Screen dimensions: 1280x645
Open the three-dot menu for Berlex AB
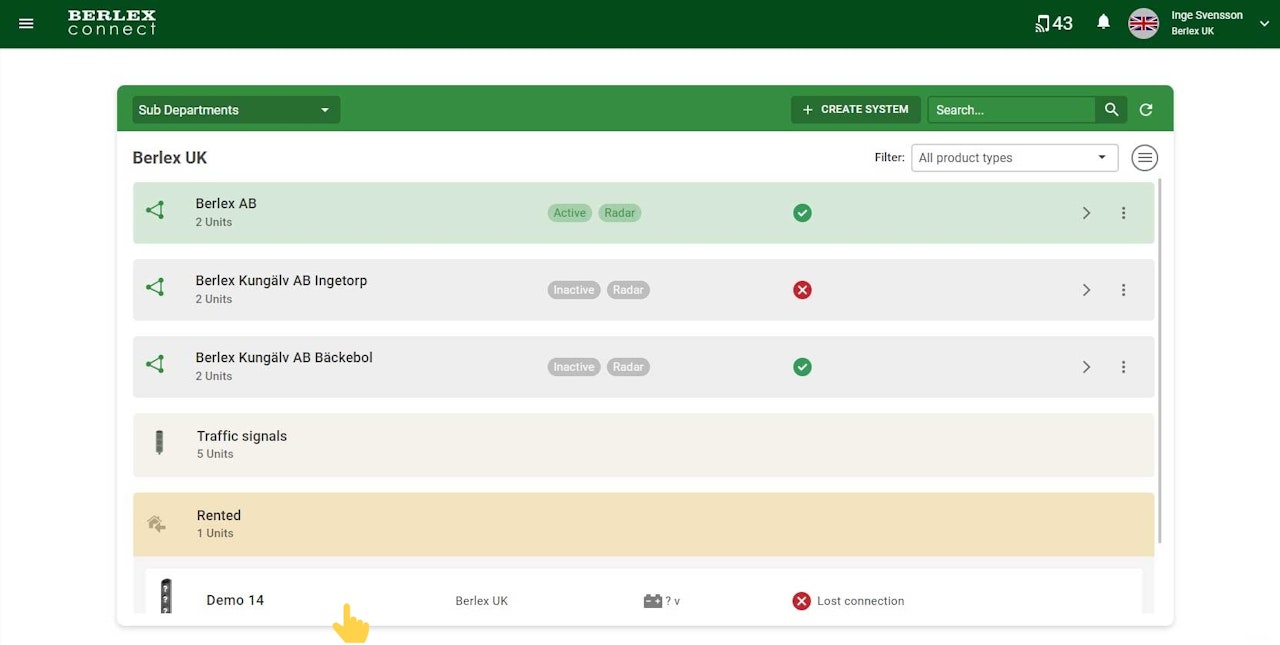pos(1123,213)
